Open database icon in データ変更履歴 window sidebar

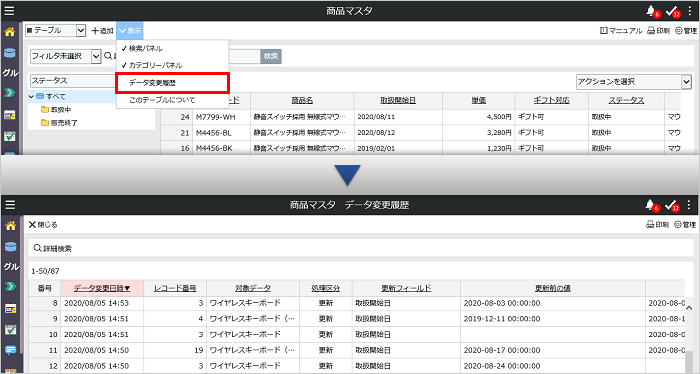point(10,246)
